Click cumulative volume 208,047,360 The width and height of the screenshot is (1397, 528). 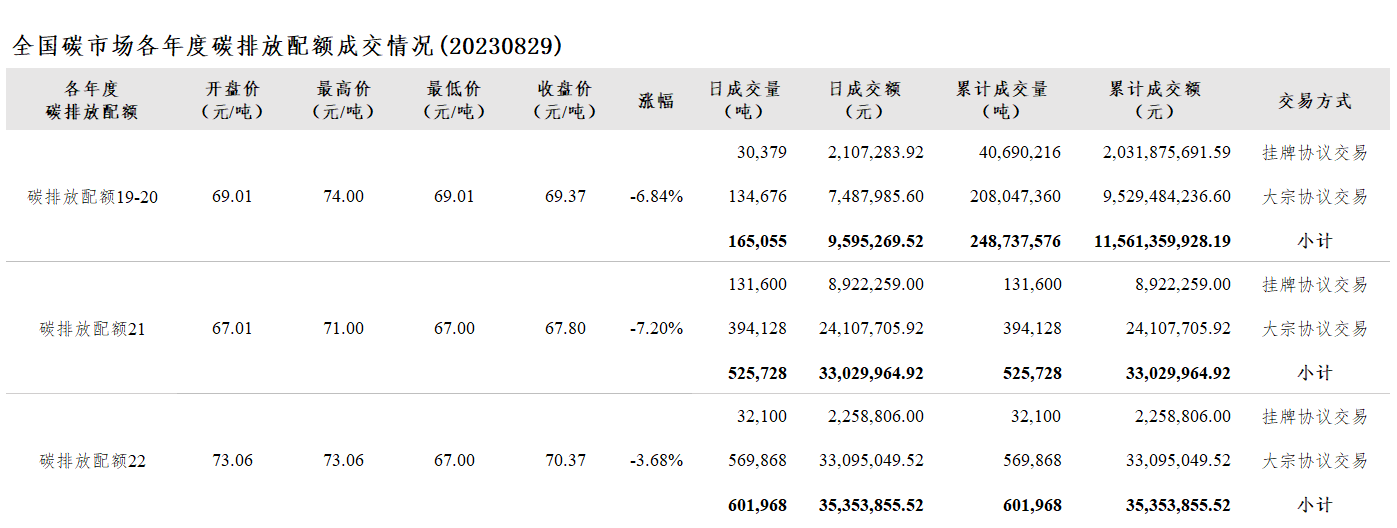pyautogui.click(x=1015, y=197)
